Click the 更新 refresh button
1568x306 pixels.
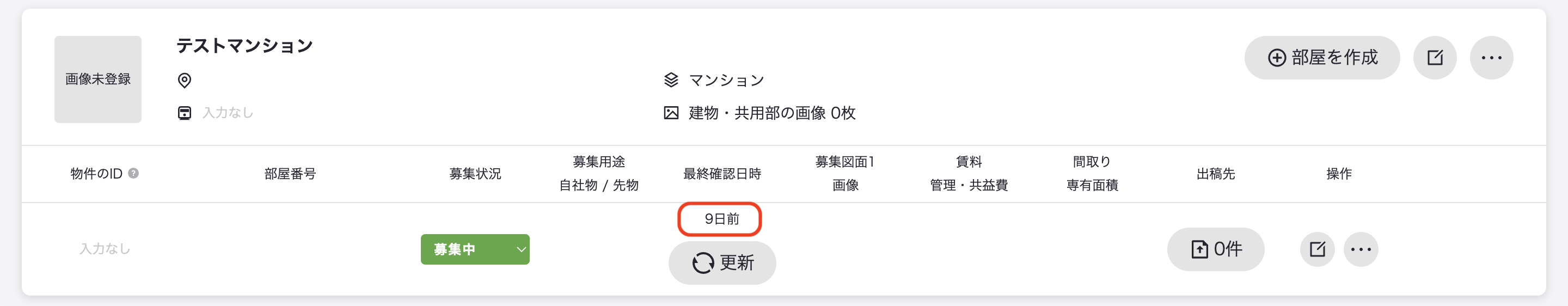tap(722, 263)
